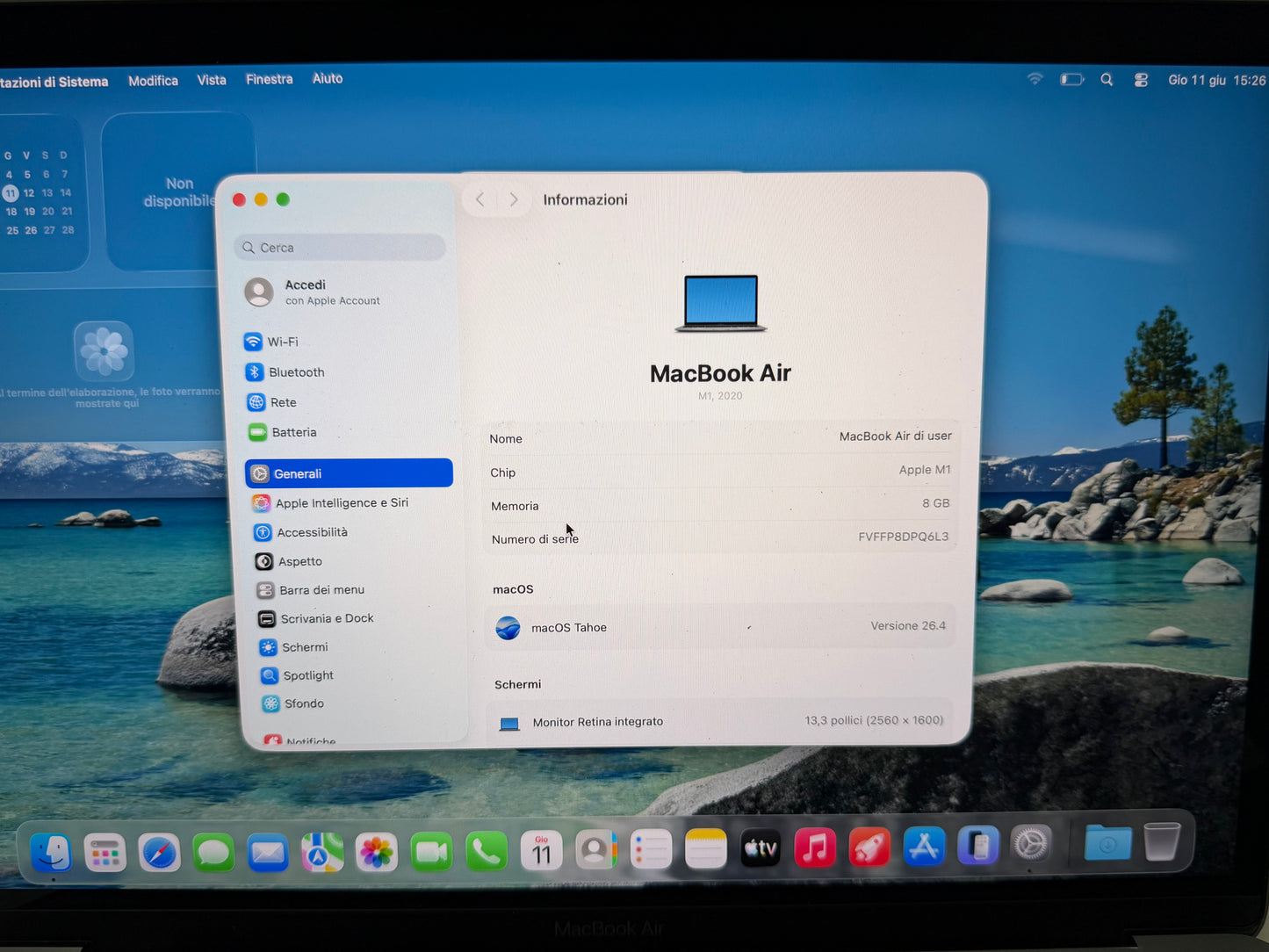Open Calendar from the Dock
The image size is (1269, 952).
(x=542, y=850)
